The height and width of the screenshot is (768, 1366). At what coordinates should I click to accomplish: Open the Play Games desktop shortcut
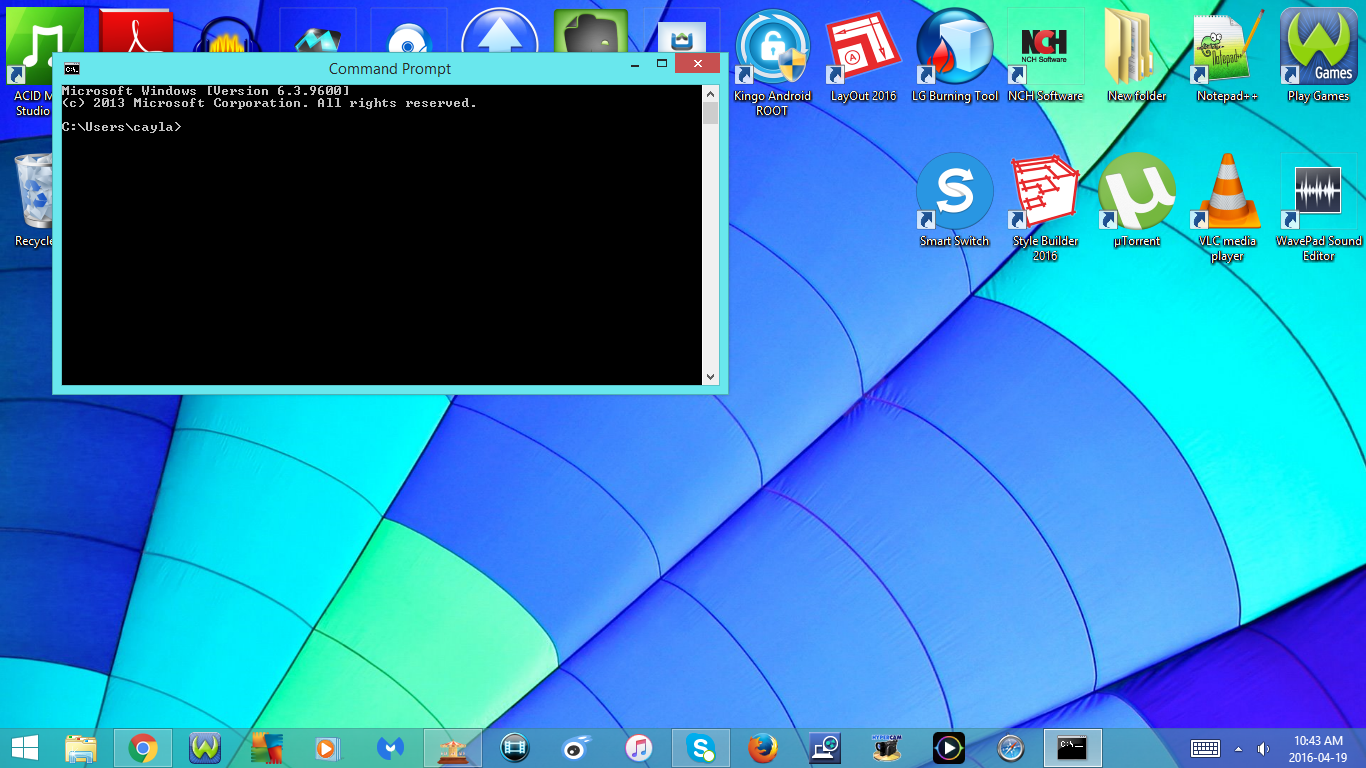tap(1318, 56)
